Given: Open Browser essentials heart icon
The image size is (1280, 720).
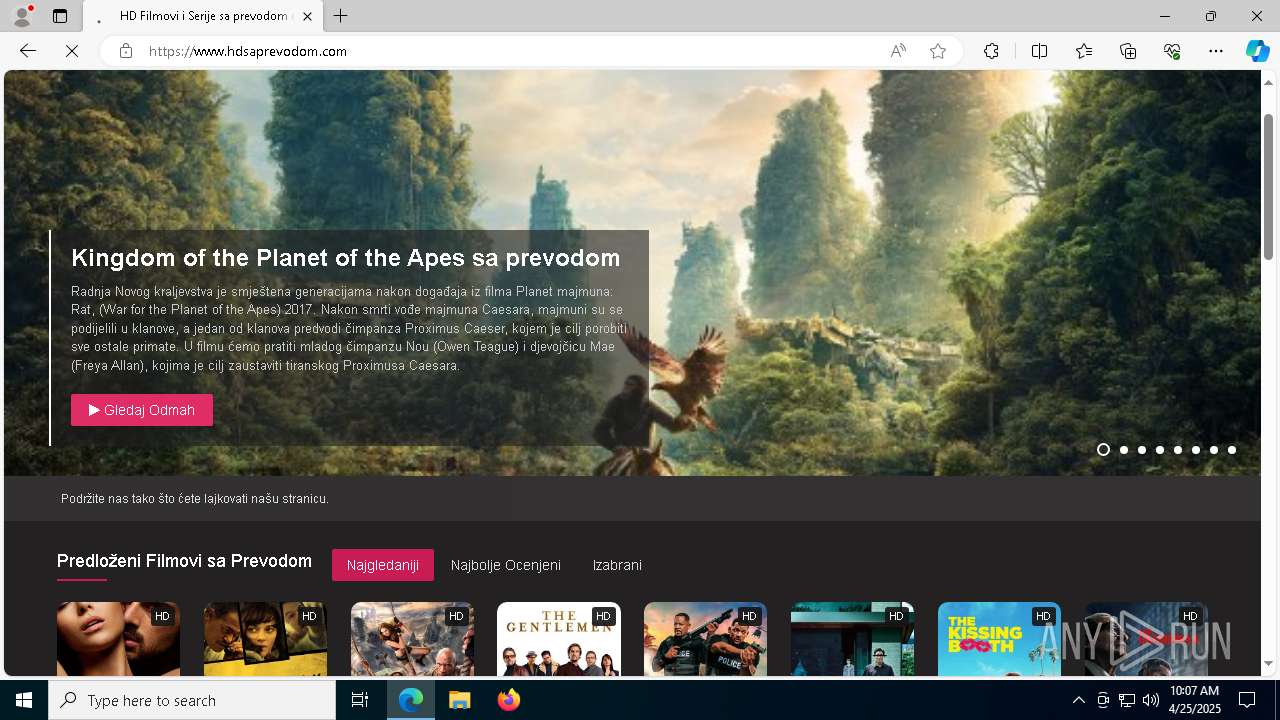Looking at the screenshot, I should coord(1172,51).
